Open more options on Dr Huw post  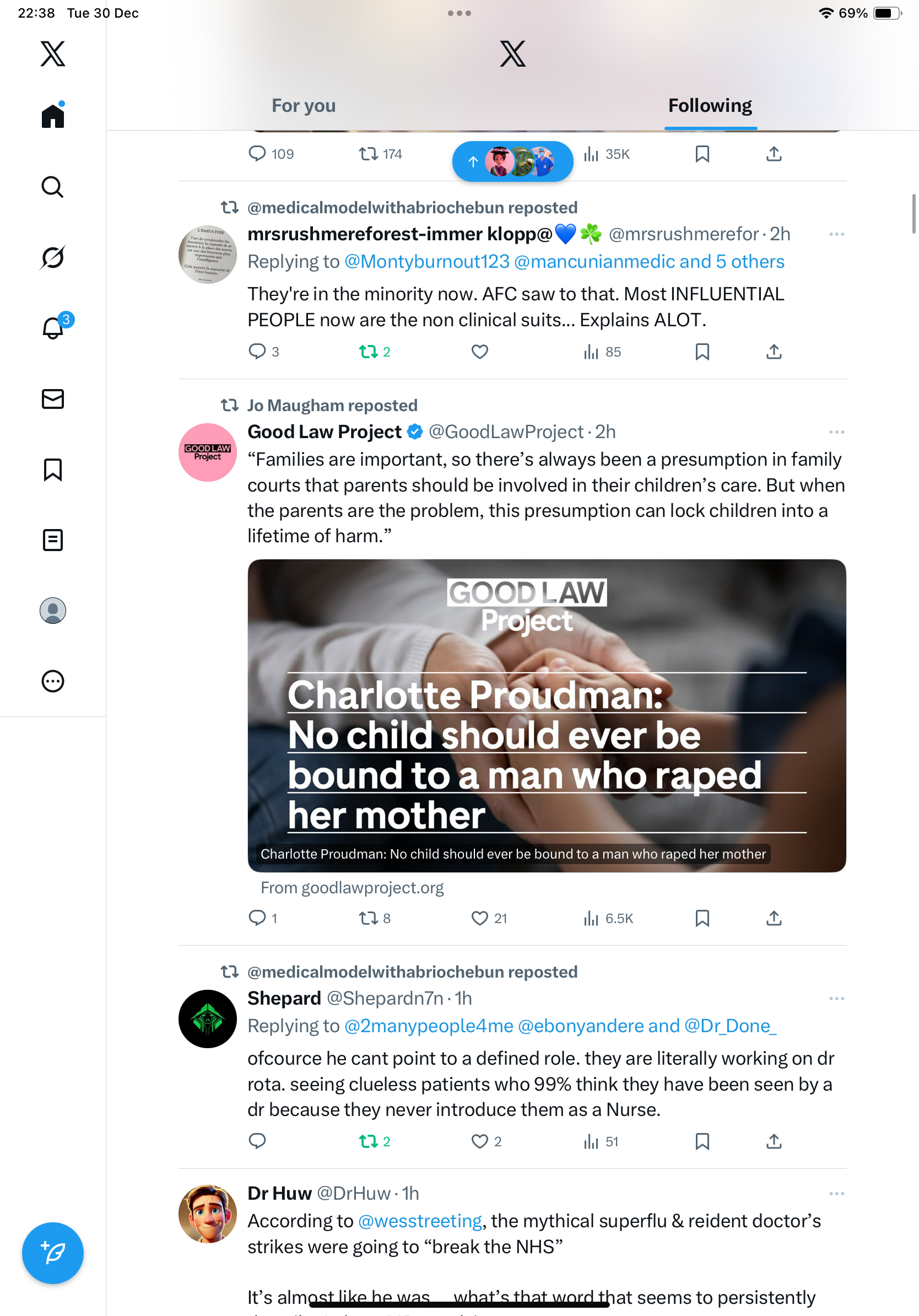tap(836, 1193)
